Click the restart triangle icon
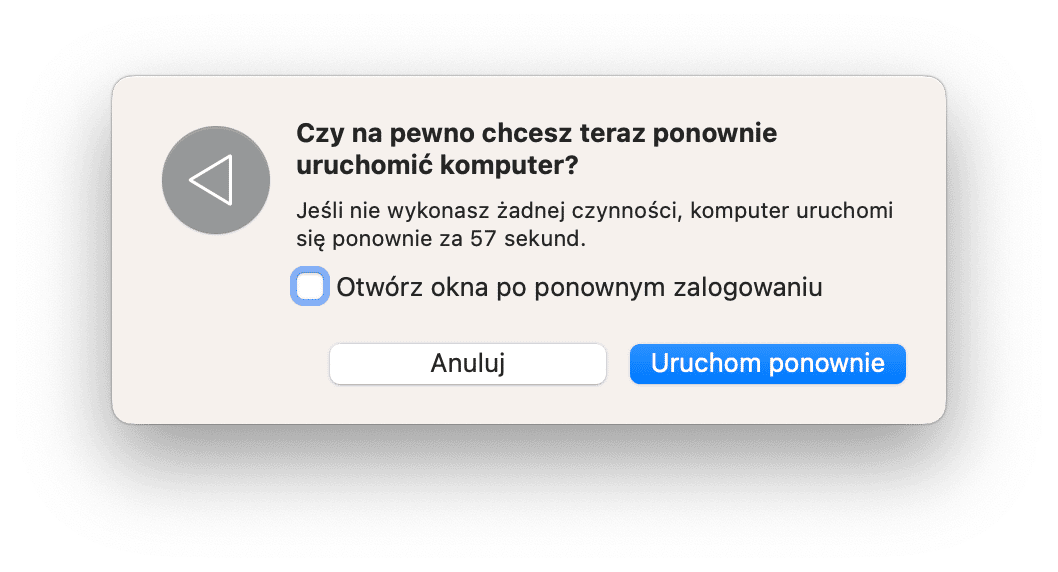Image resolution: width=1058 pixels, height=572 pixels. 211,181
